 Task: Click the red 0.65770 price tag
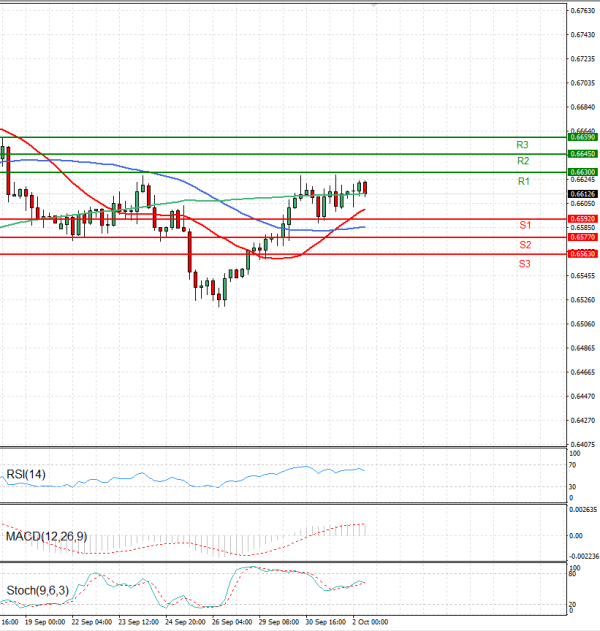point(583,237)
